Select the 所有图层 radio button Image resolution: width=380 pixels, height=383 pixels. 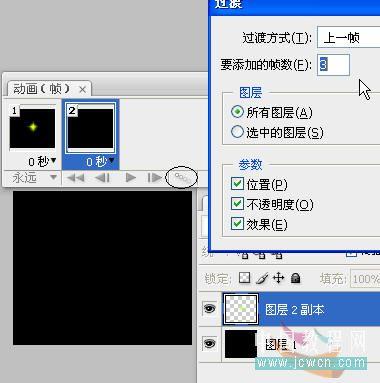click(237, 112)
